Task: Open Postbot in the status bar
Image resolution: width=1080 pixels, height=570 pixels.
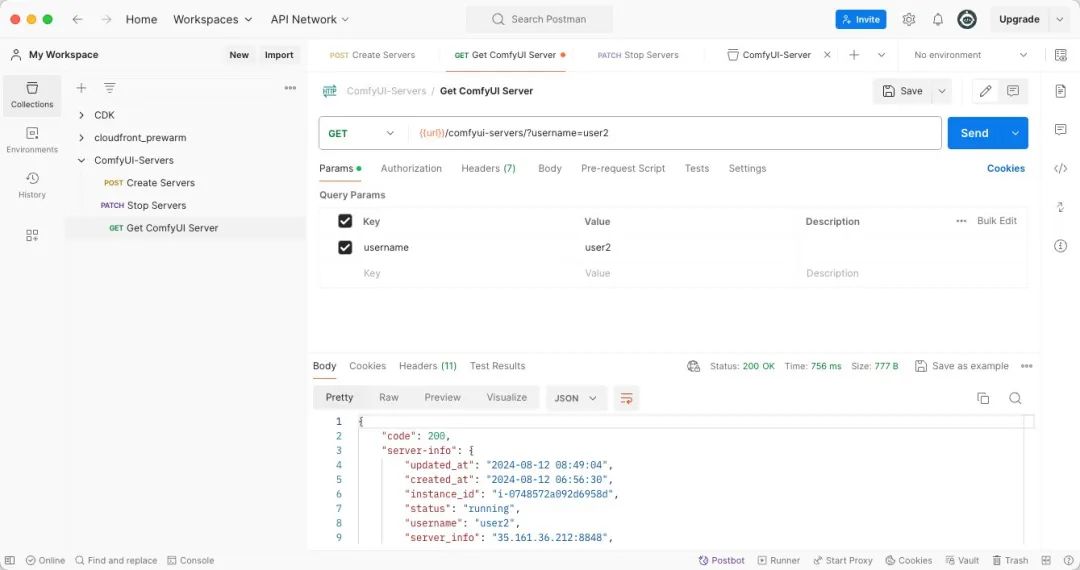Action: (x=721, y=560)
